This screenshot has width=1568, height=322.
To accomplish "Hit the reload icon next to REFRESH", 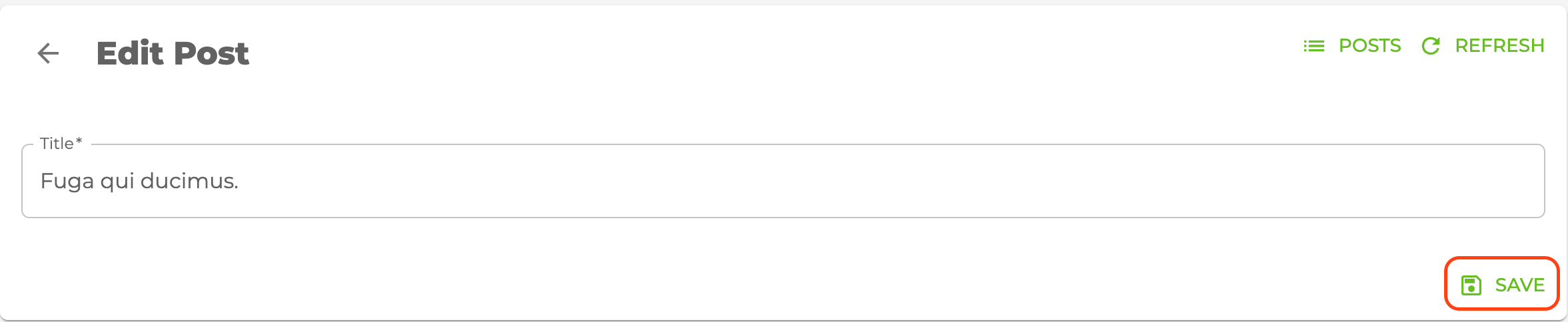I will pyautogui.click(x=1430, y=46).
